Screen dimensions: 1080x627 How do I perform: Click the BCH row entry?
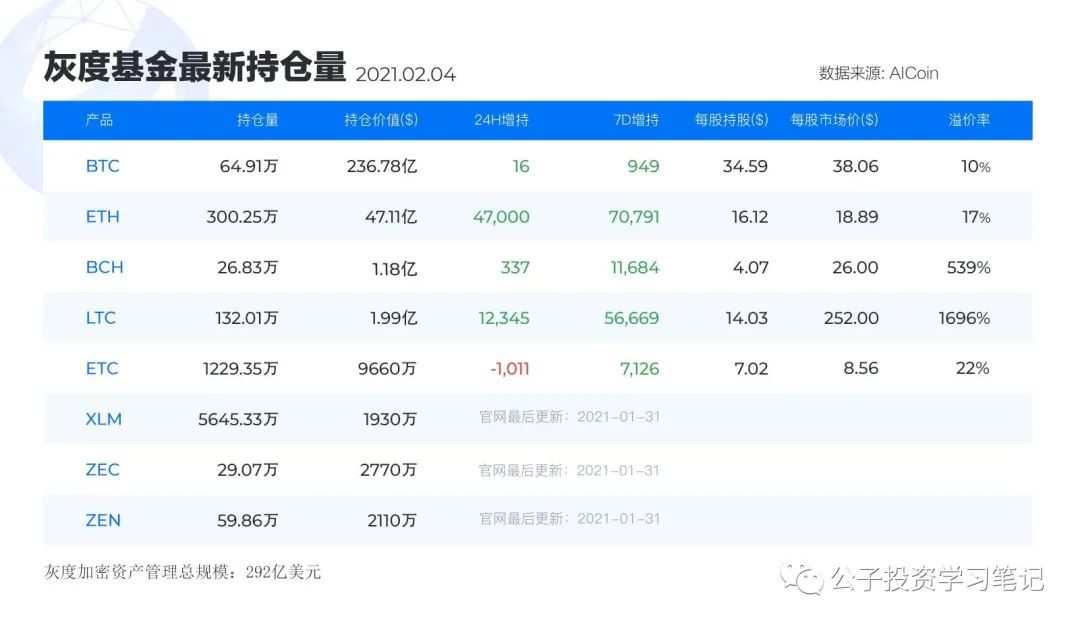point(102,267)
